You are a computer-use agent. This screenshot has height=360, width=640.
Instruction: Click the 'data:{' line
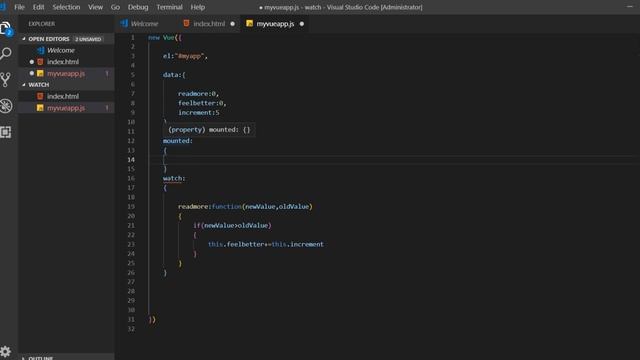pos(174,75)
